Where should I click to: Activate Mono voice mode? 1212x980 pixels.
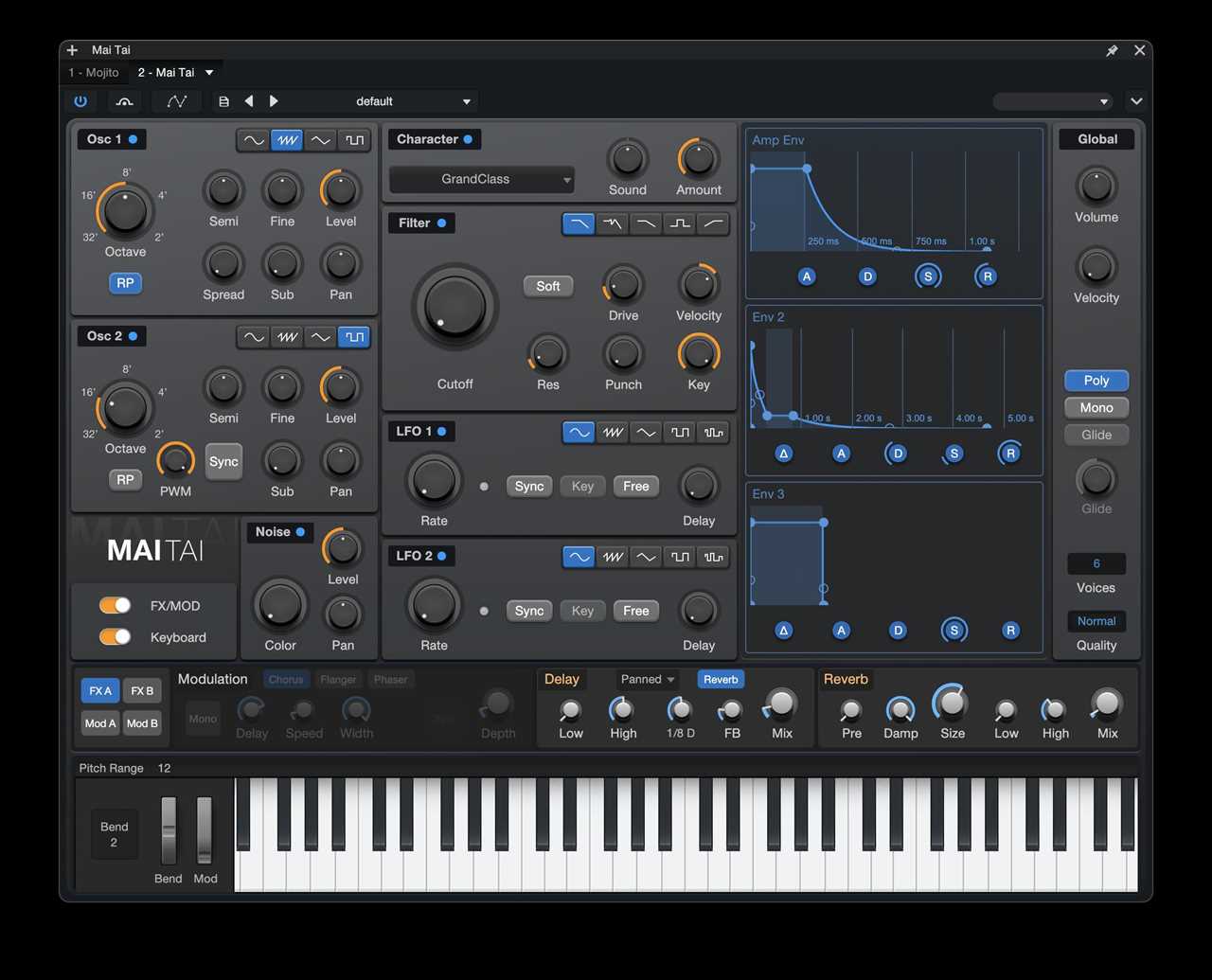(x=1096, y=407)
